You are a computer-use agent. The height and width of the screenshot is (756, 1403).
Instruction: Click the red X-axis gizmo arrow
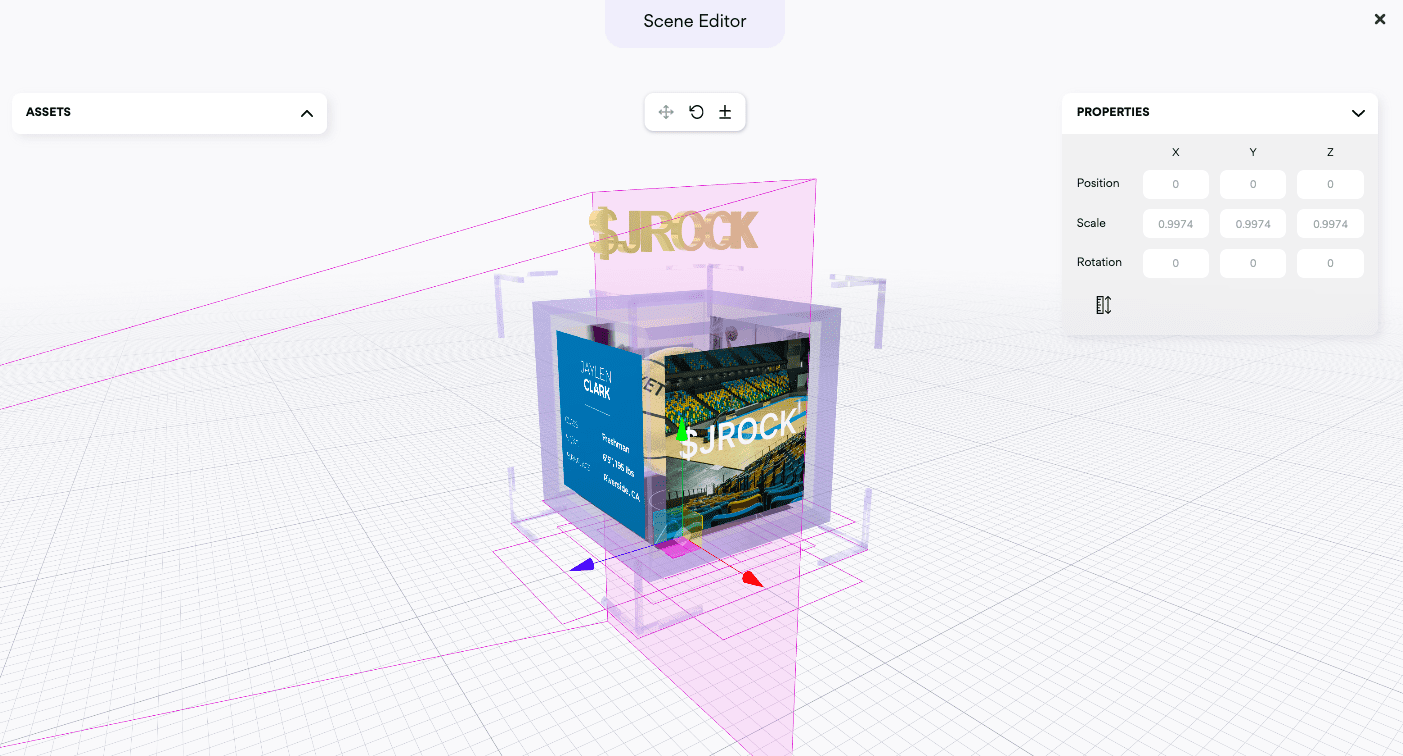point(749,576)
